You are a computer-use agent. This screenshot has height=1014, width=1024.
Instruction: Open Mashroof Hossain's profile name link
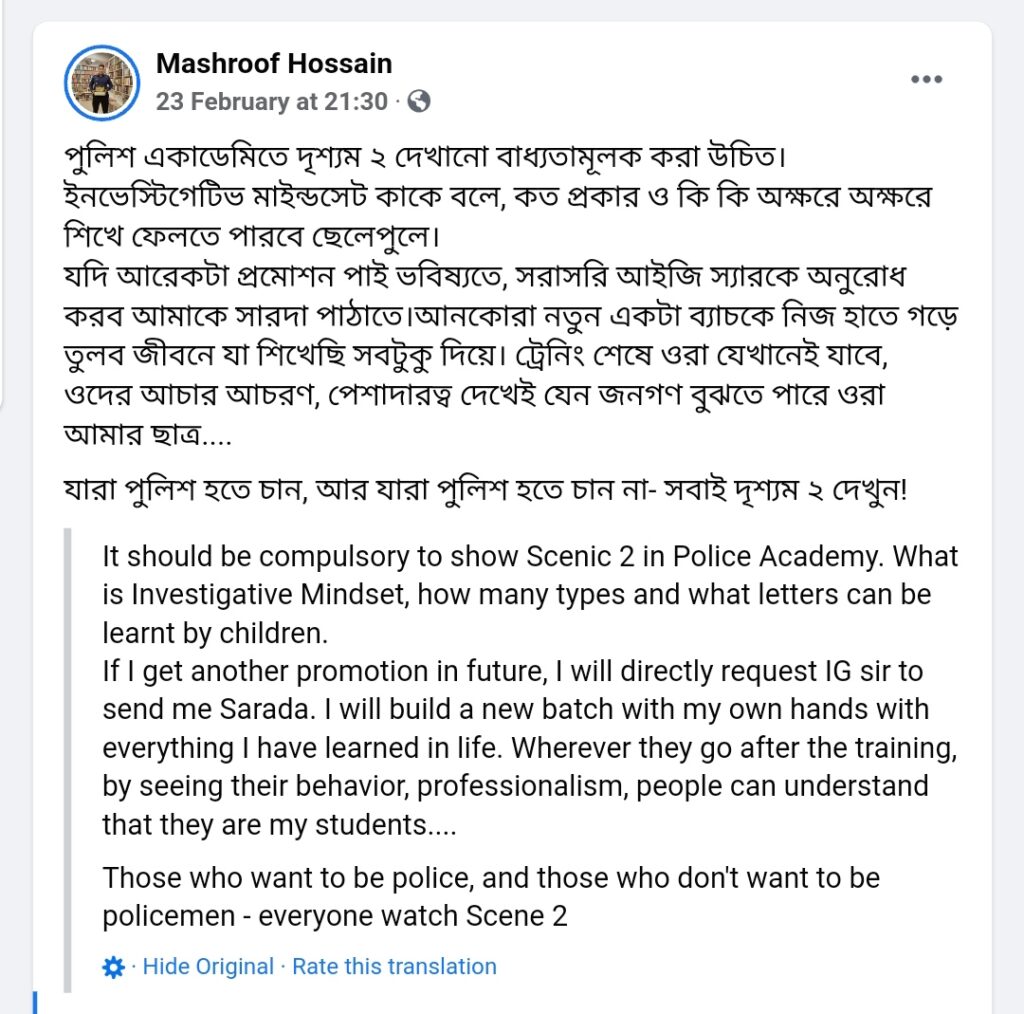[x=274, y=63]
